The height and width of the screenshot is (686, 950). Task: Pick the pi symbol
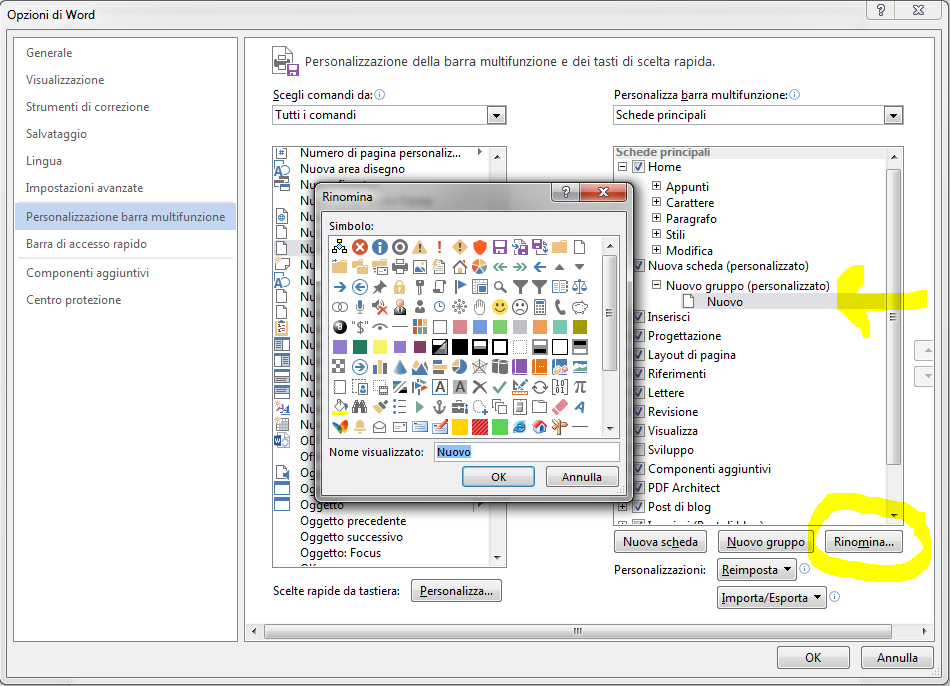[580, 387]
